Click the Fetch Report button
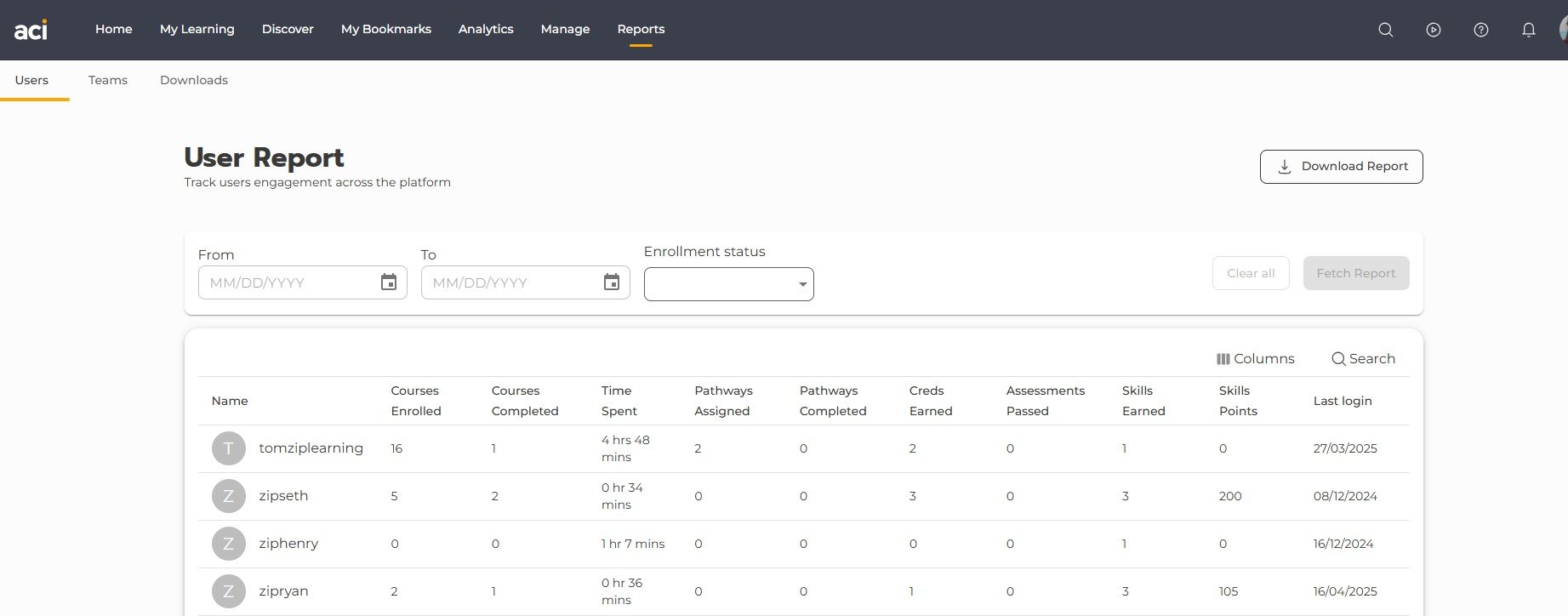Image resolution: width=1568 pixels, height=616 pixels. [1355, 273]
